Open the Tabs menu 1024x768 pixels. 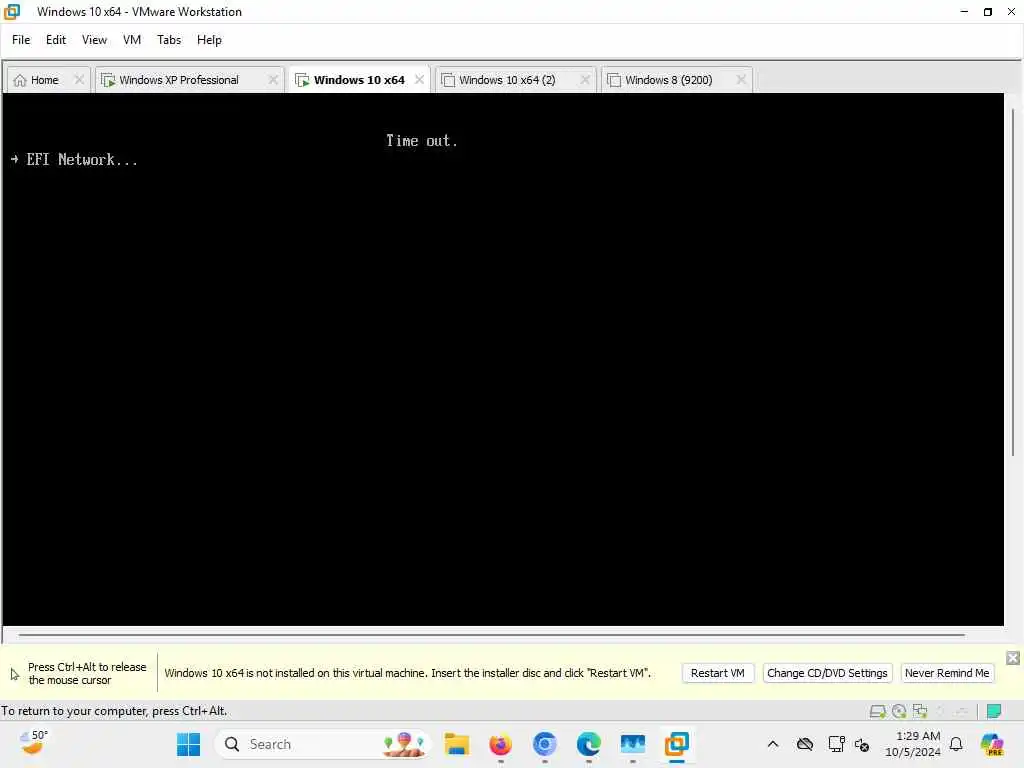[168, 40]
